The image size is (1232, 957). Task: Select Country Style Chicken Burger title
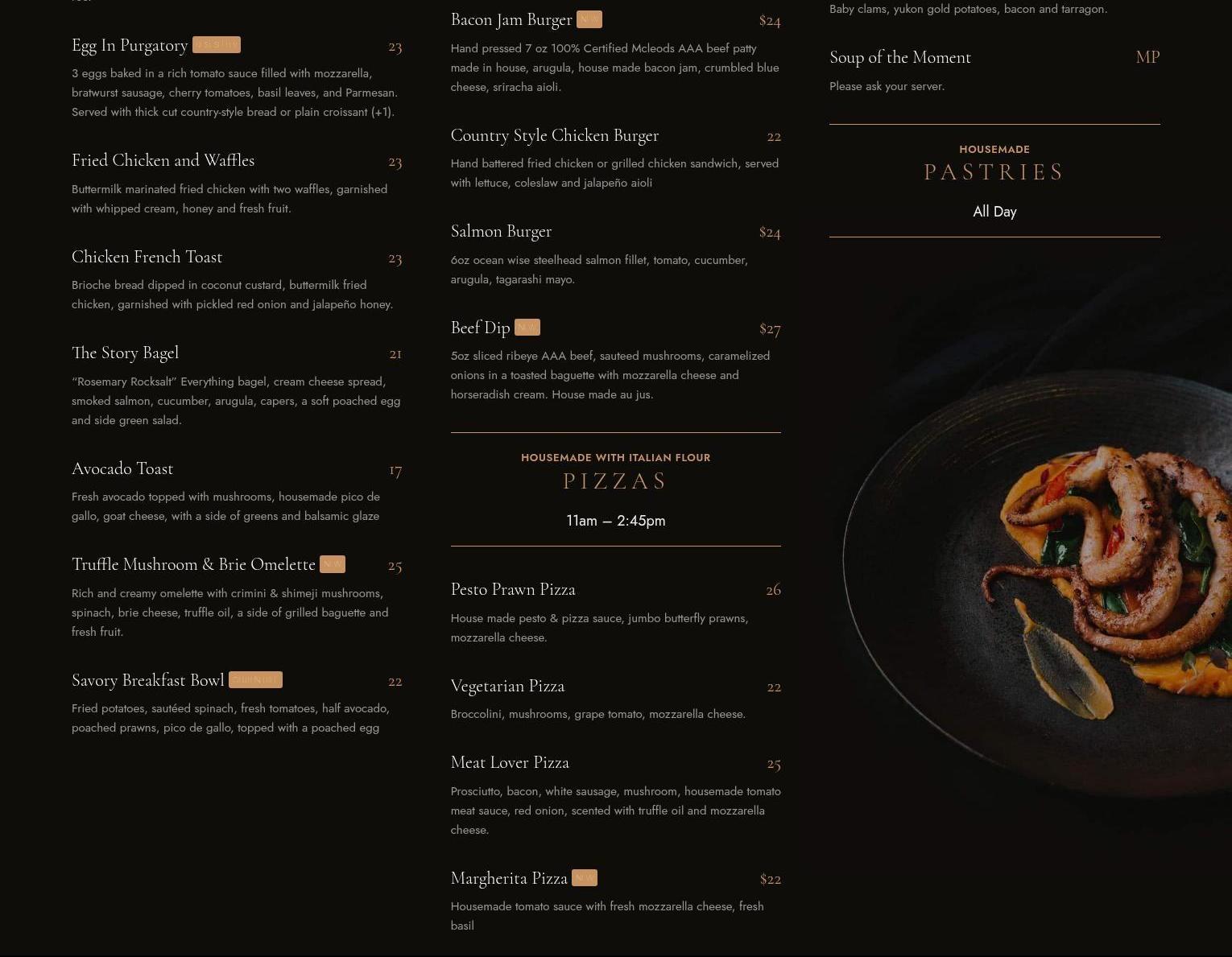point(555,135)
